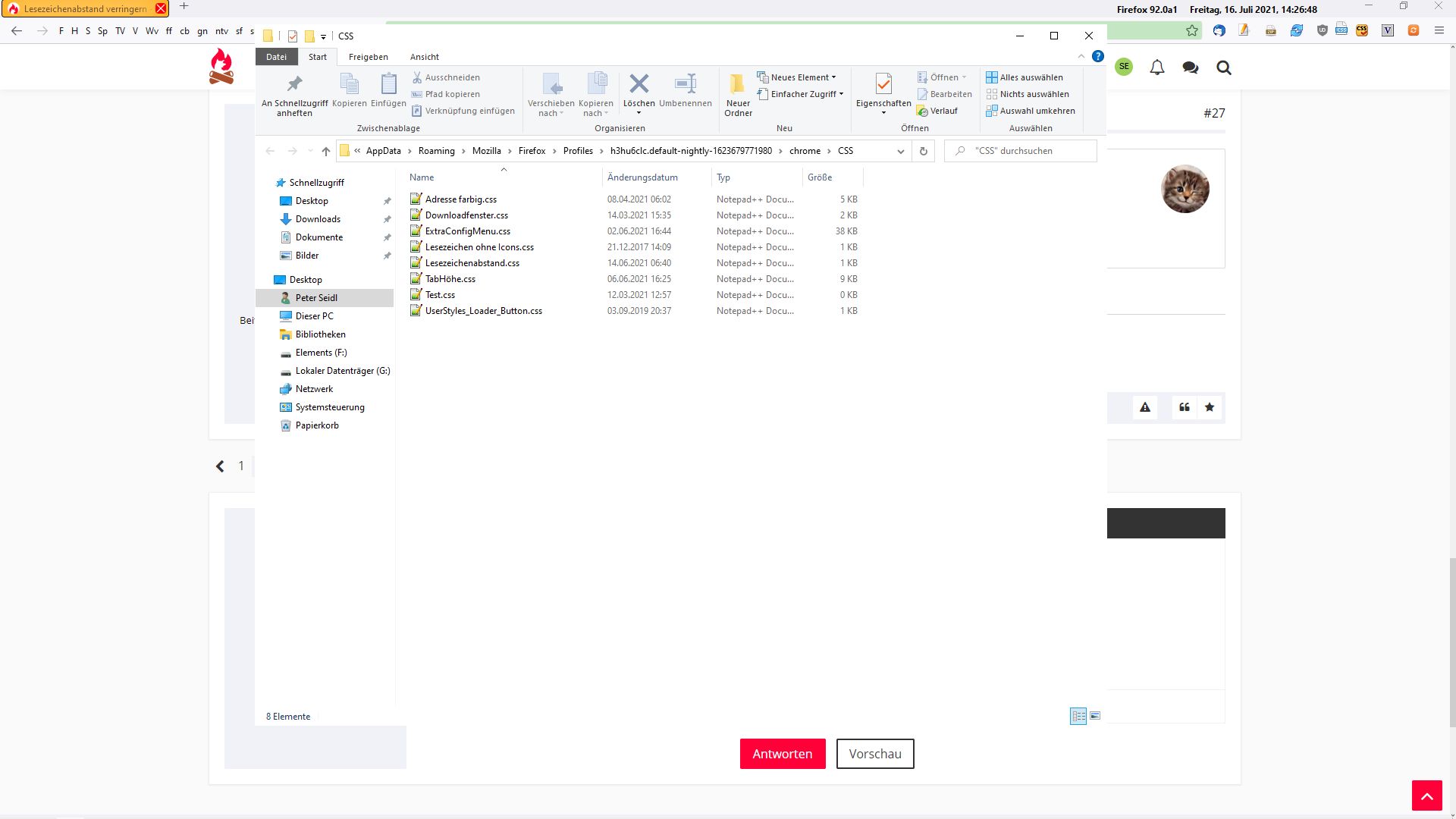Click the Umbenennen rename icon
1456x819 pixels.
coord(685,83)
